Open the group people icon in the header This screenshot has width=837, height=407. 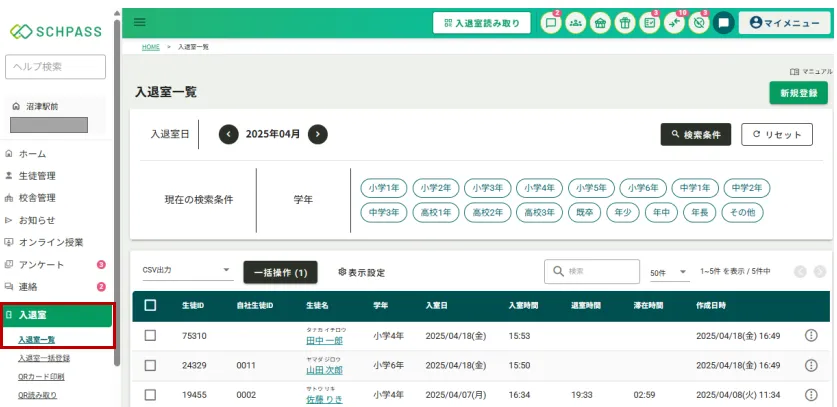tap(575, 22)
